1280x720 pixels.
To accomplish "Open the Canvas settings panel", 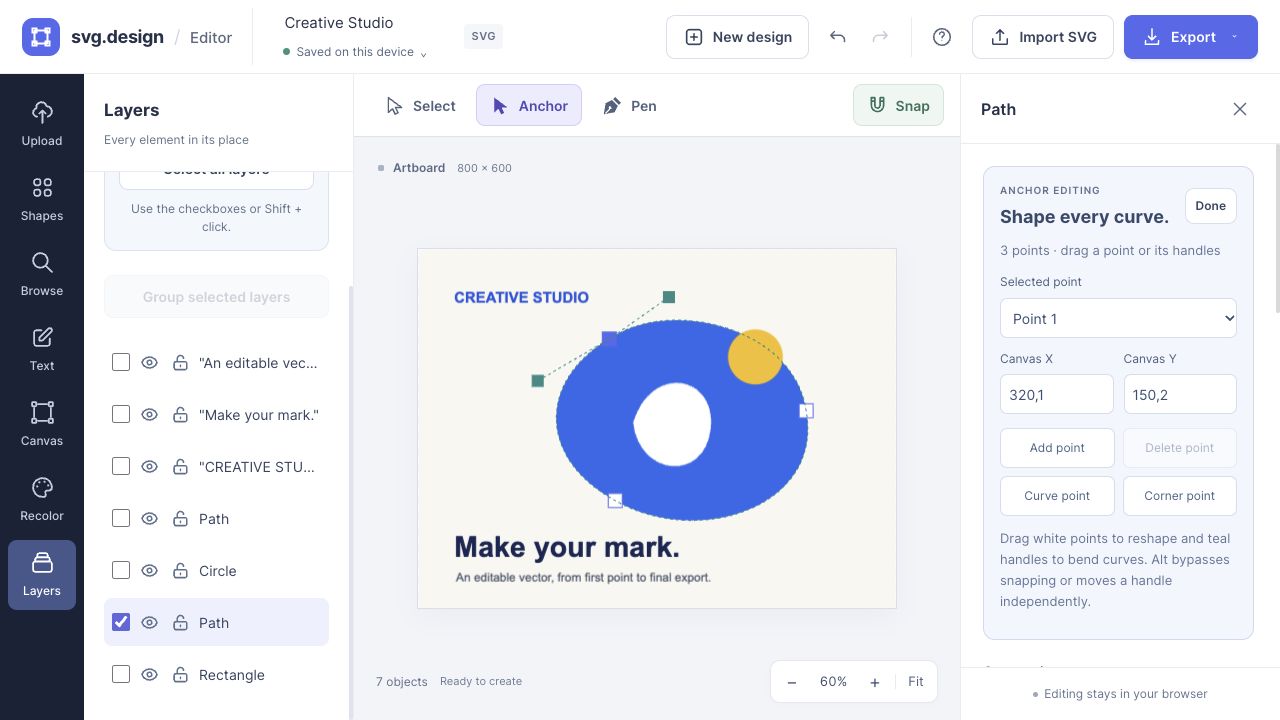I will pyautogui.click(x=42, y=424).
